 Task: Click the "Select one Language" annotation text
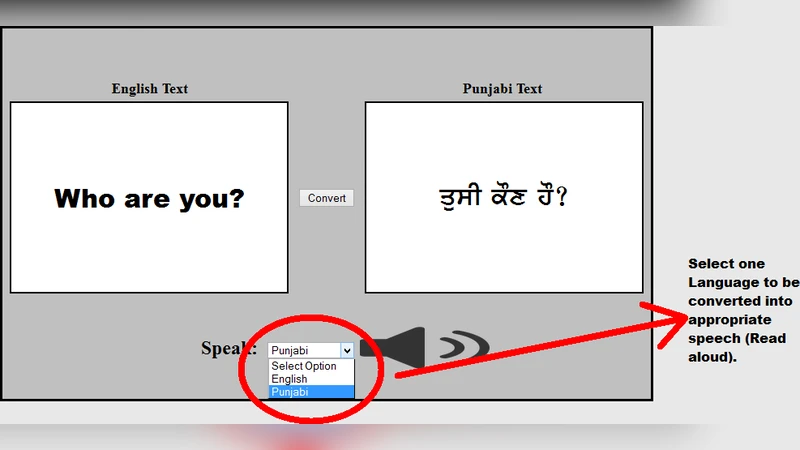tap(726, 264)
